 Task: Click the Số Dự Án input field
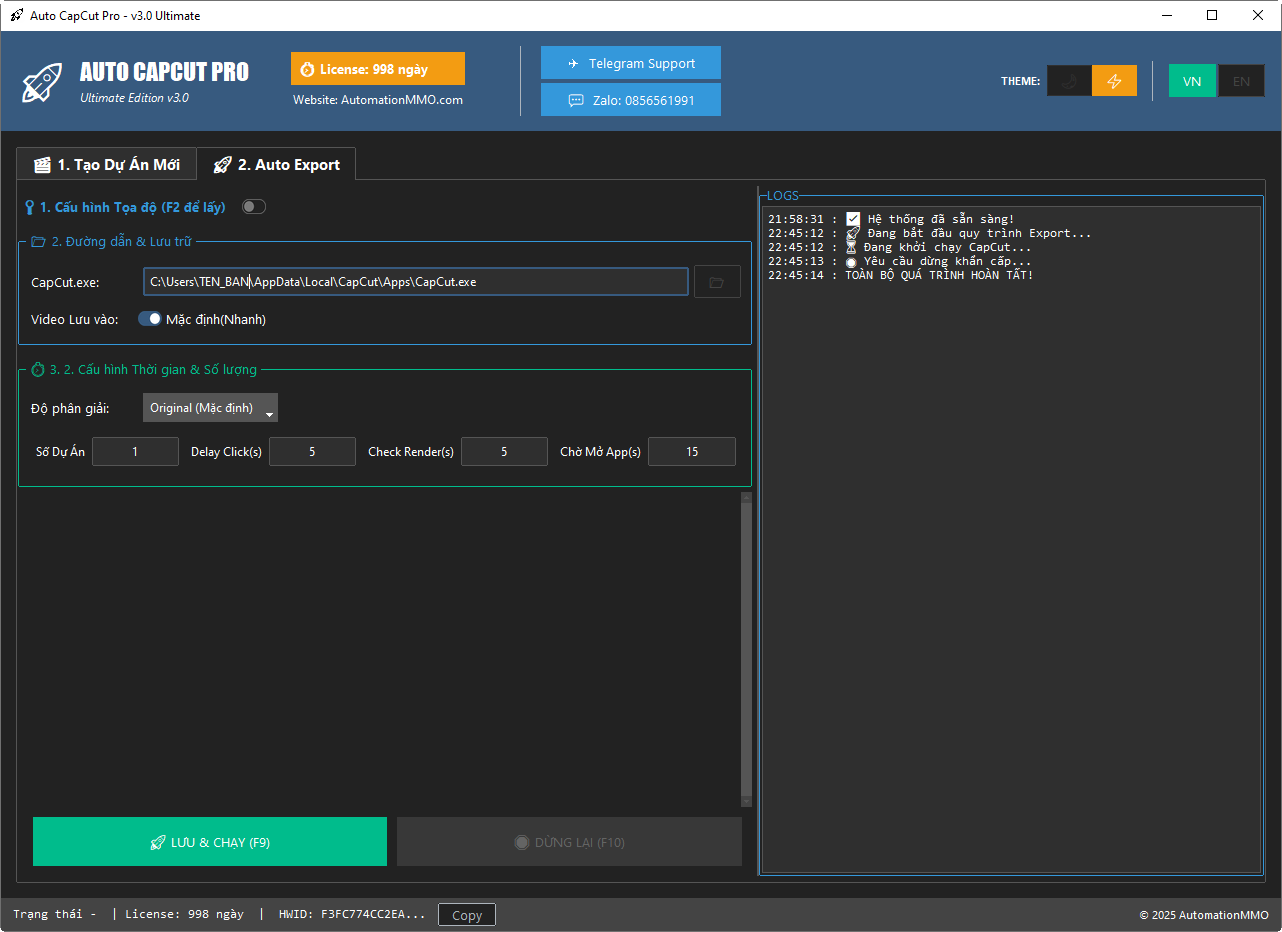tap(135, 452)
